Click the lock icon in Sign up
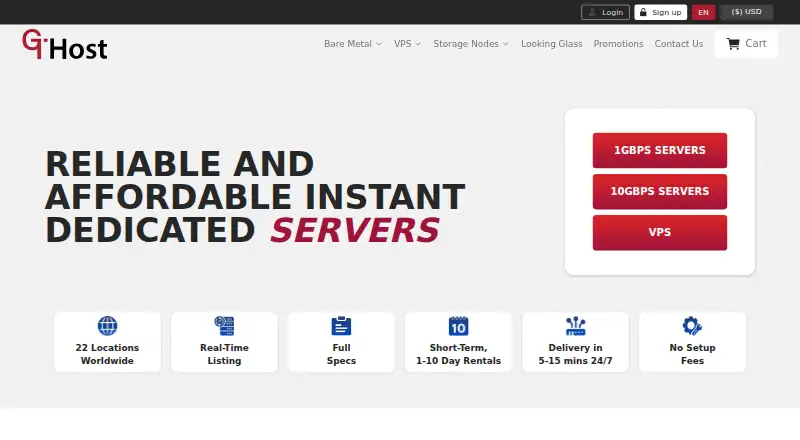The image size is (800, 440). (x=643, y=12)
